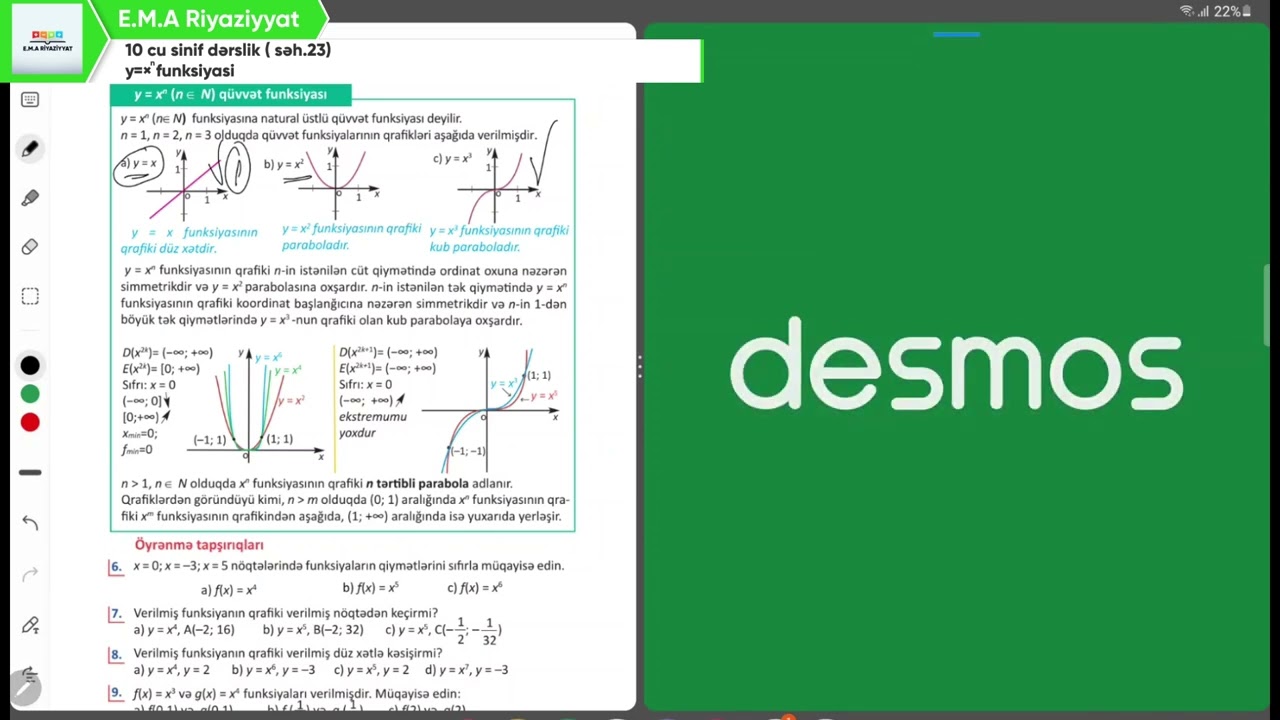Click the E.M.A Riyaziyyat channel logo

(x=47, y=40)
